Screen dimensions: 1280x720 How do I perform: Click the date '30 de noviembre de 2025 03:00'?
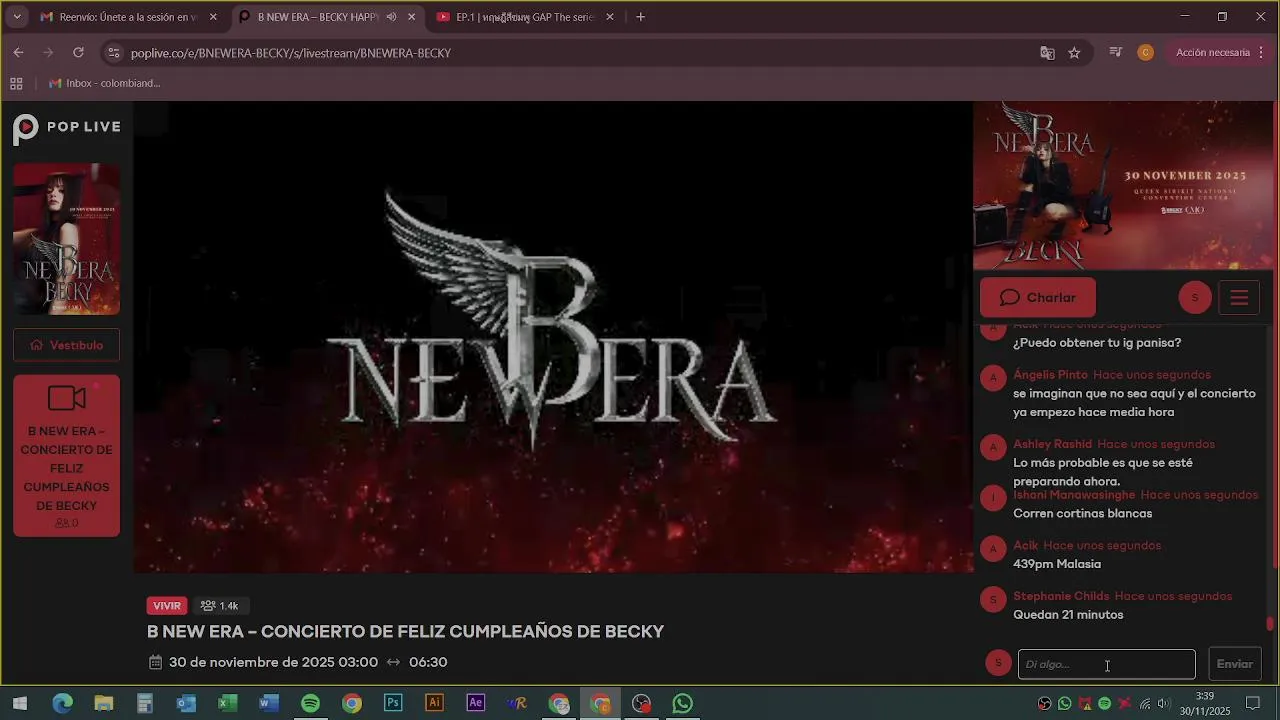pyautogui.click(x=273, y=662)
